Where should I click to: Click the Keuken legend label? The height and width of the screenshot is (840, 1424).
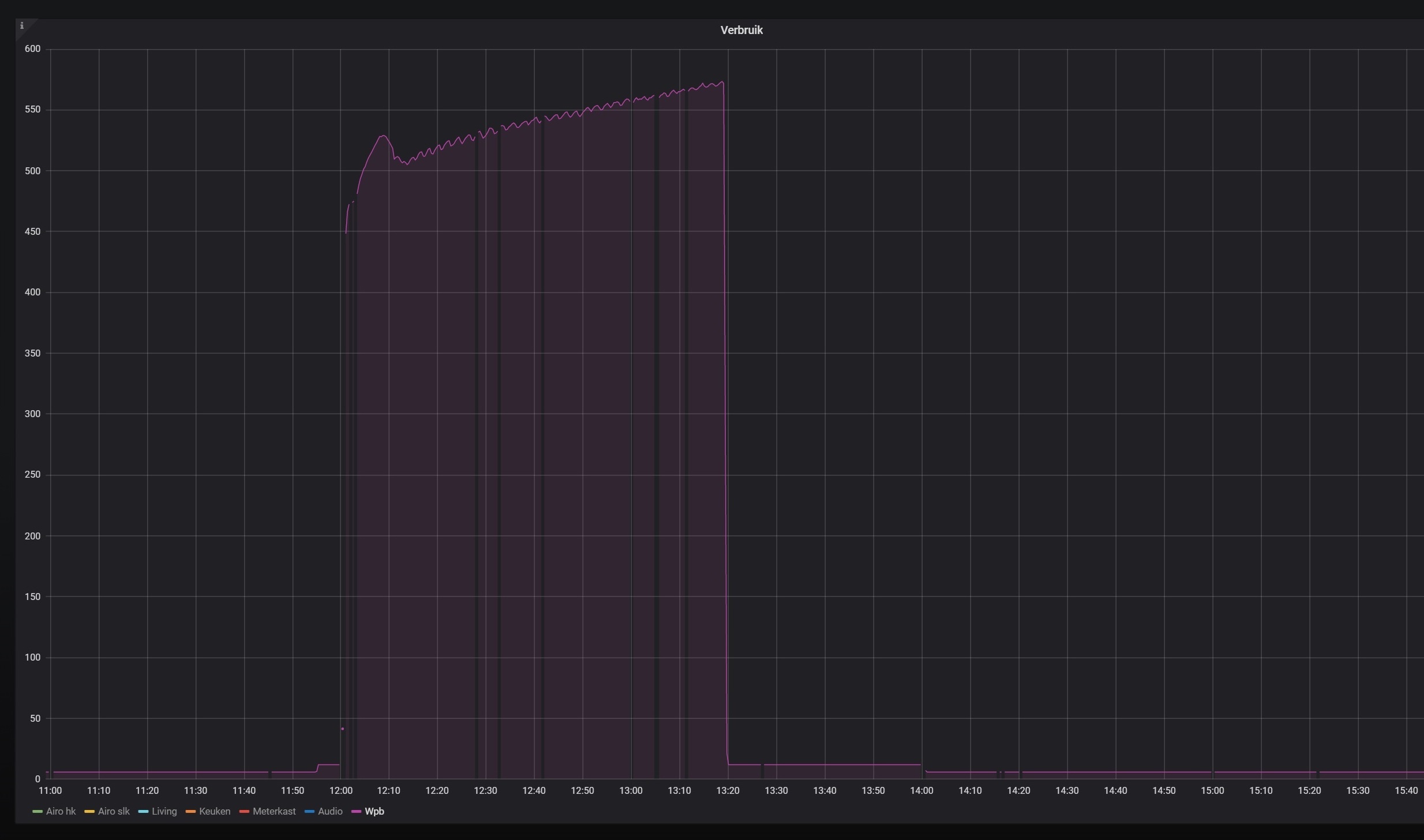pyautogui.click(x=214, y=811)
